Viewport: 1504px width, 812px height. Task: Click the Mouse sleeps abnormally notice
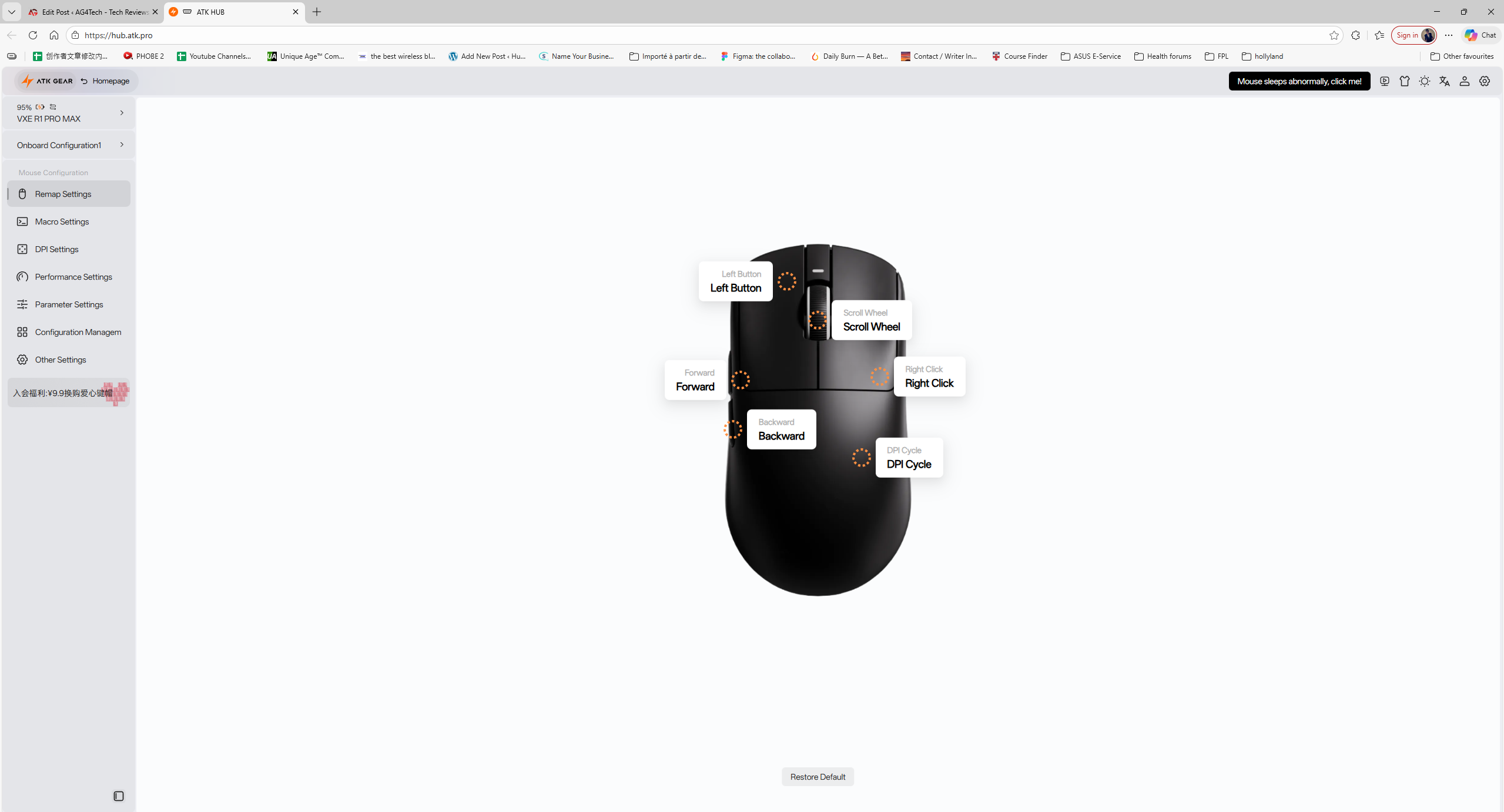[1299, 81]
